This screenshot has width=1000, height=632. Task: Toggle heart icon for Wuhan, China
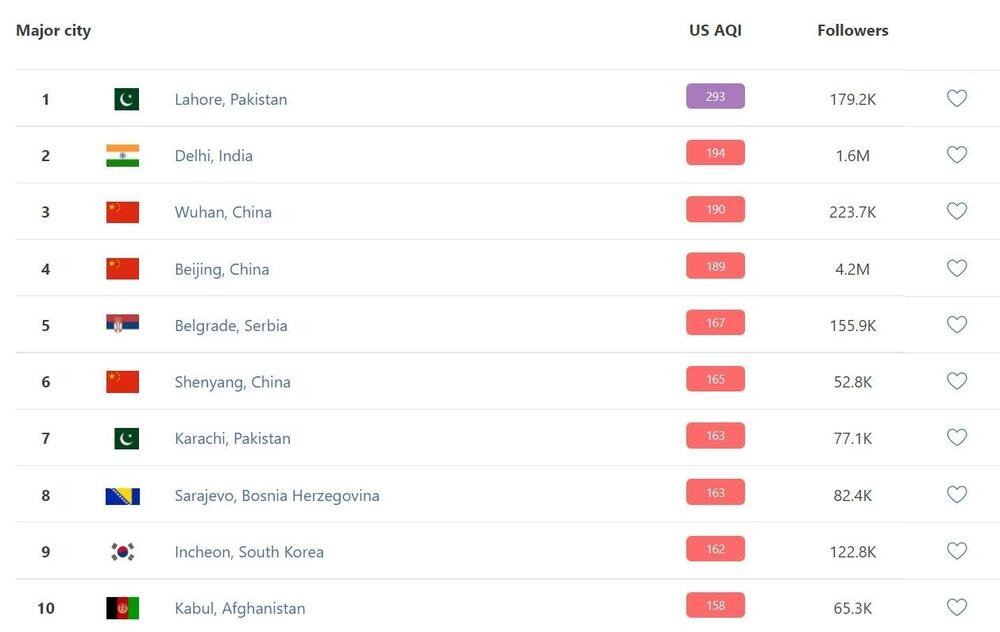pos(957,211)
